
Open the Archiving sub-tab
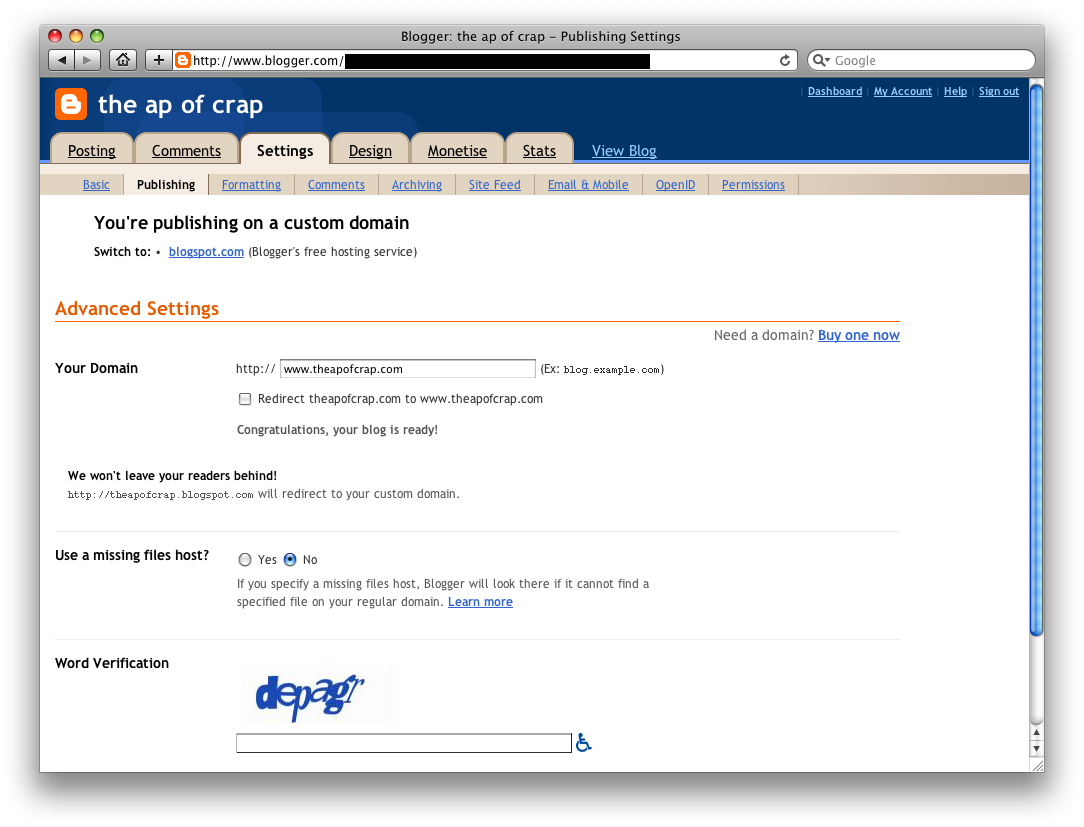coord(417,185)
